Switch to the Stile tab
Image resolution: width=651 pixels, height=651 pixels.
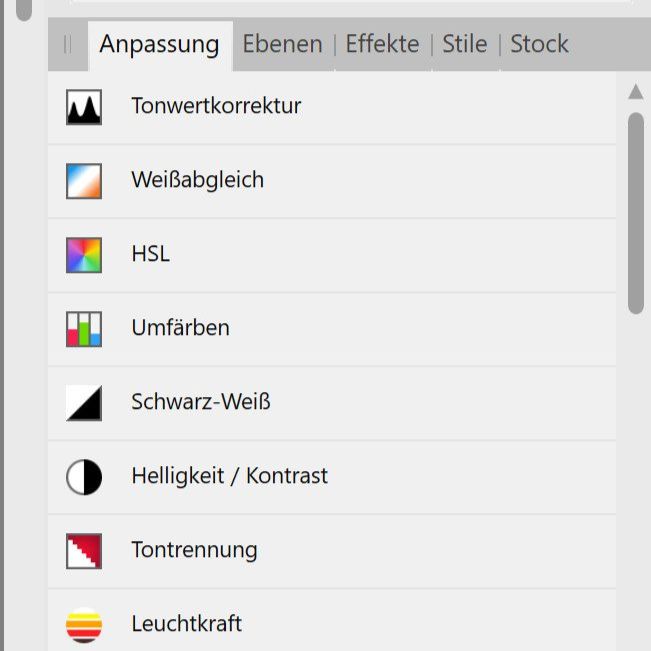pos(464,44)
